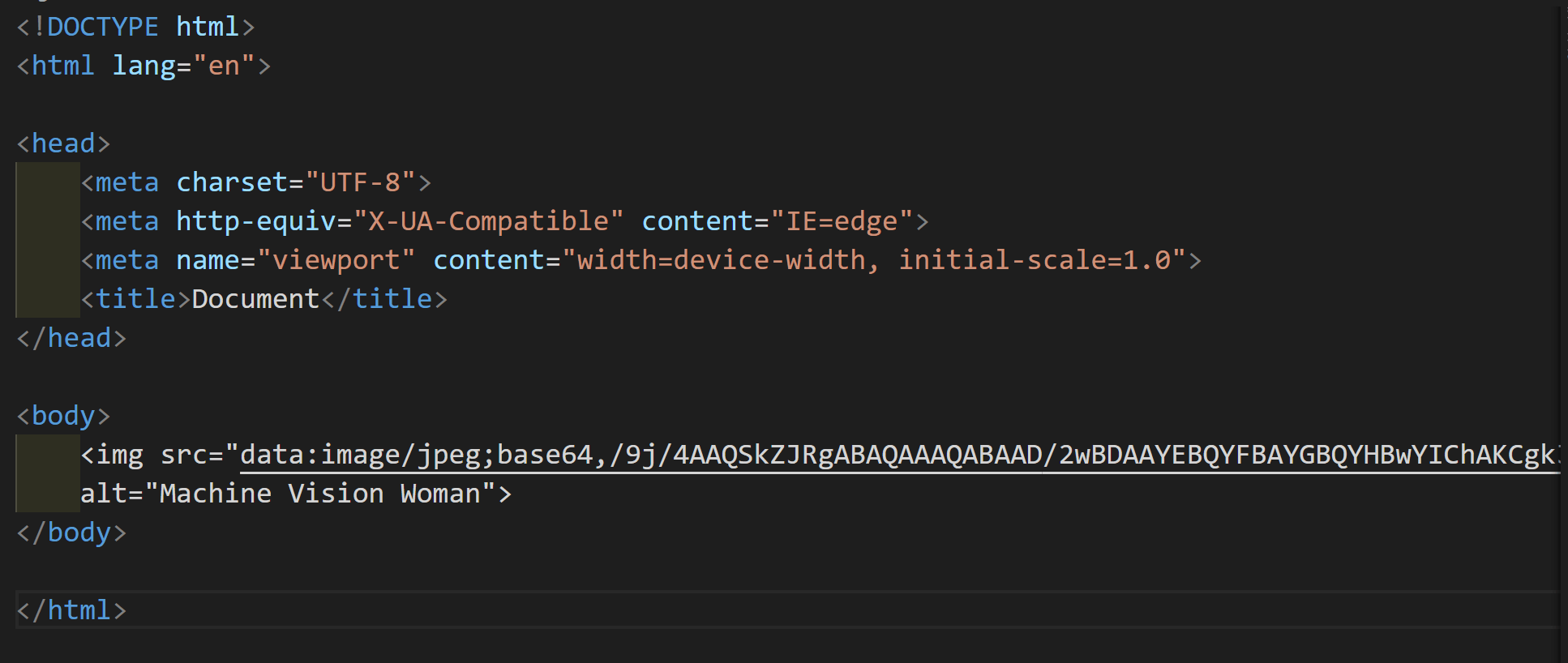Click the "en" language attribute value
Image resolution: width=1568 pixels, height=663 pixels.
(224, 66)
